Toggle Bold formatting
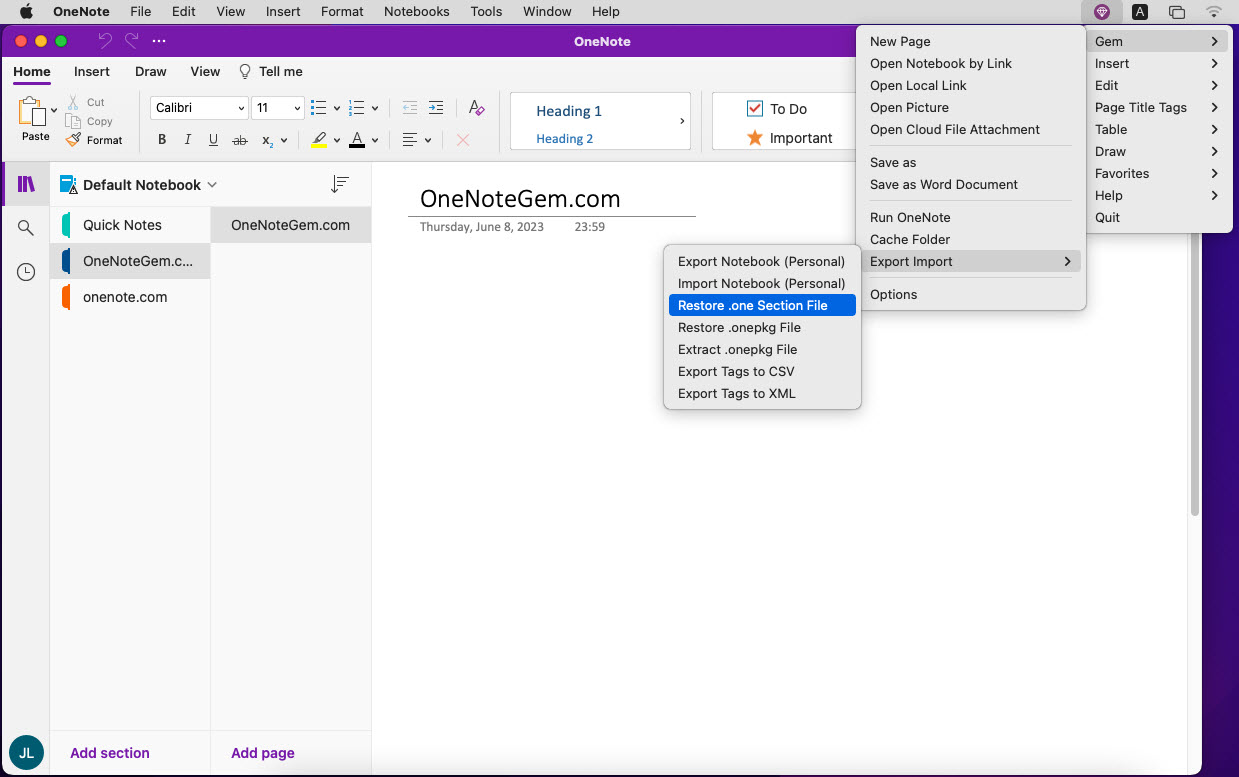The image size is (1239, 777). coord(162,140)
